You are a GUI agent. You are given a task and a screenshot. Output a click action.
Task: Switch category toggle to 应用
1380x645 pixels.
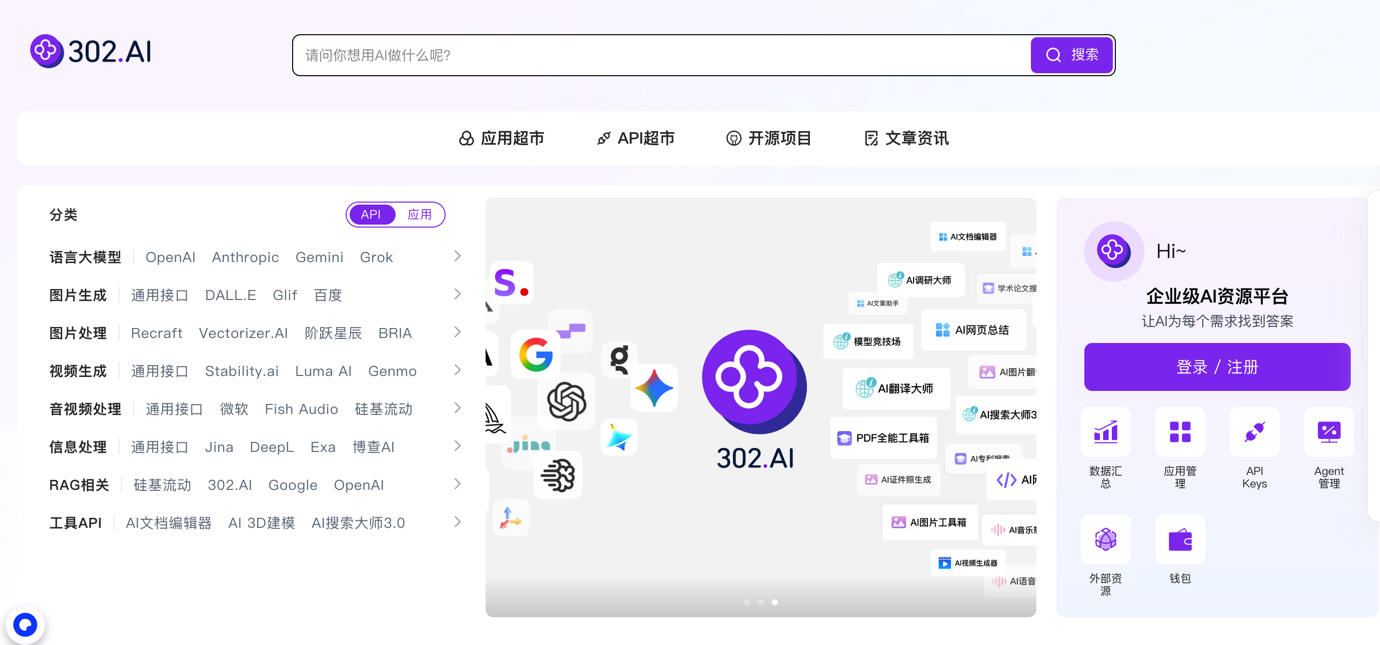coord(420,215)
